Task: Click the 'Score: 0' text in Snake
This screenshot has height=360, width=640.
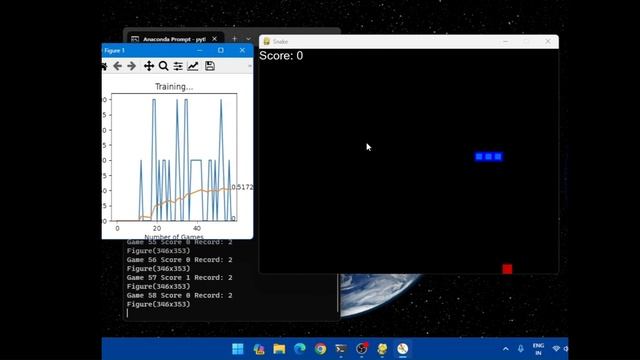Action: pyautogui.click(x=281, y=56)
